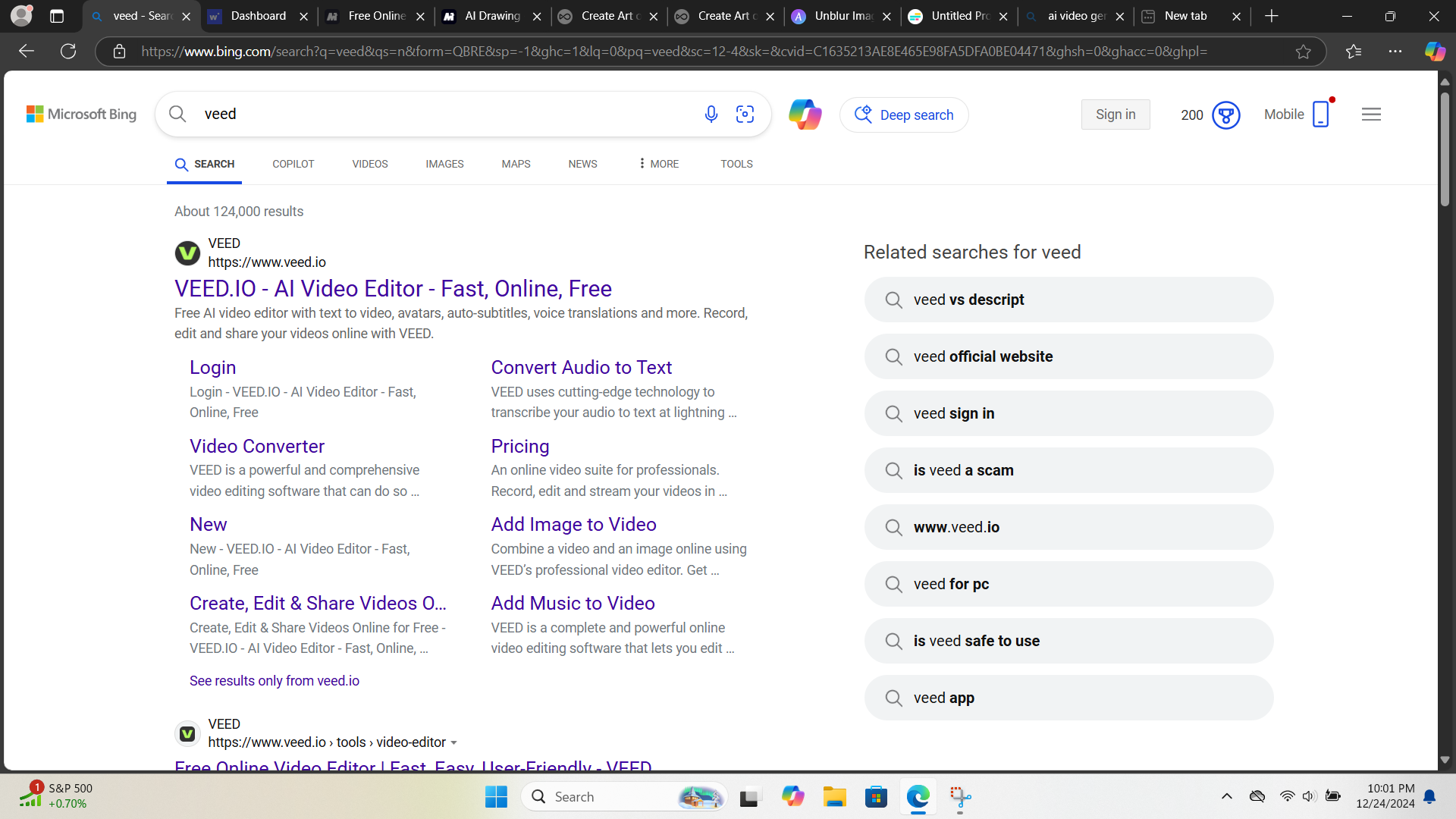
Task: Click Deep search button
Action: coord(904,115)
